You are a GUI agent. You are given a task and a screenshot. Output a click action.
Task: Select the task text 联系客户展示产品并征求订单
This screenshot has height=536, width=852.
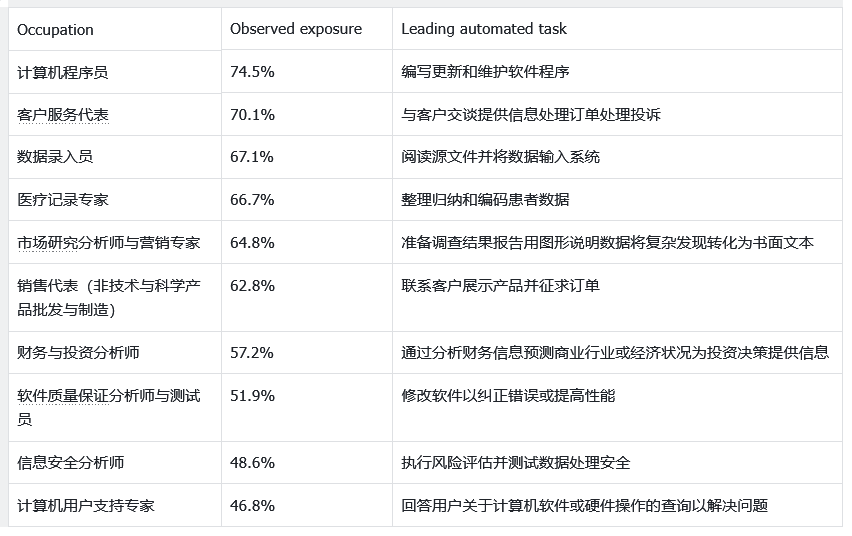click(x=500, y=286)
